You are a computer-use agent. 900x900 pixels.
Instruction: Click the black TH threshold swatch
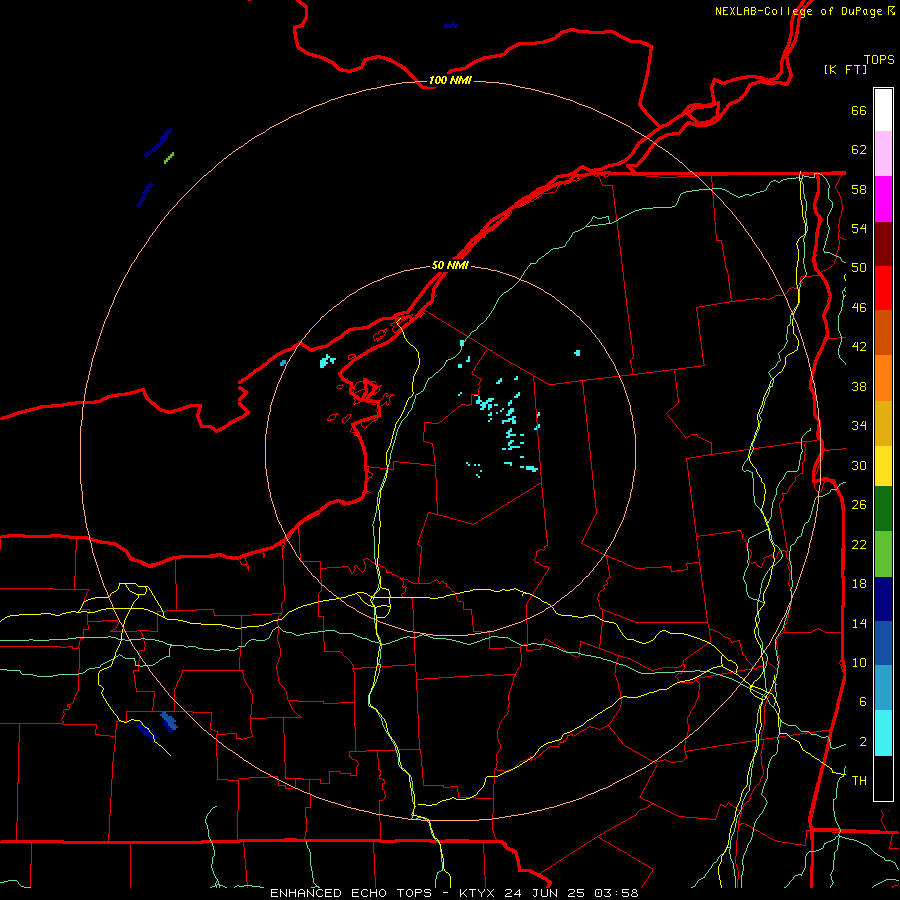[883, 778]
